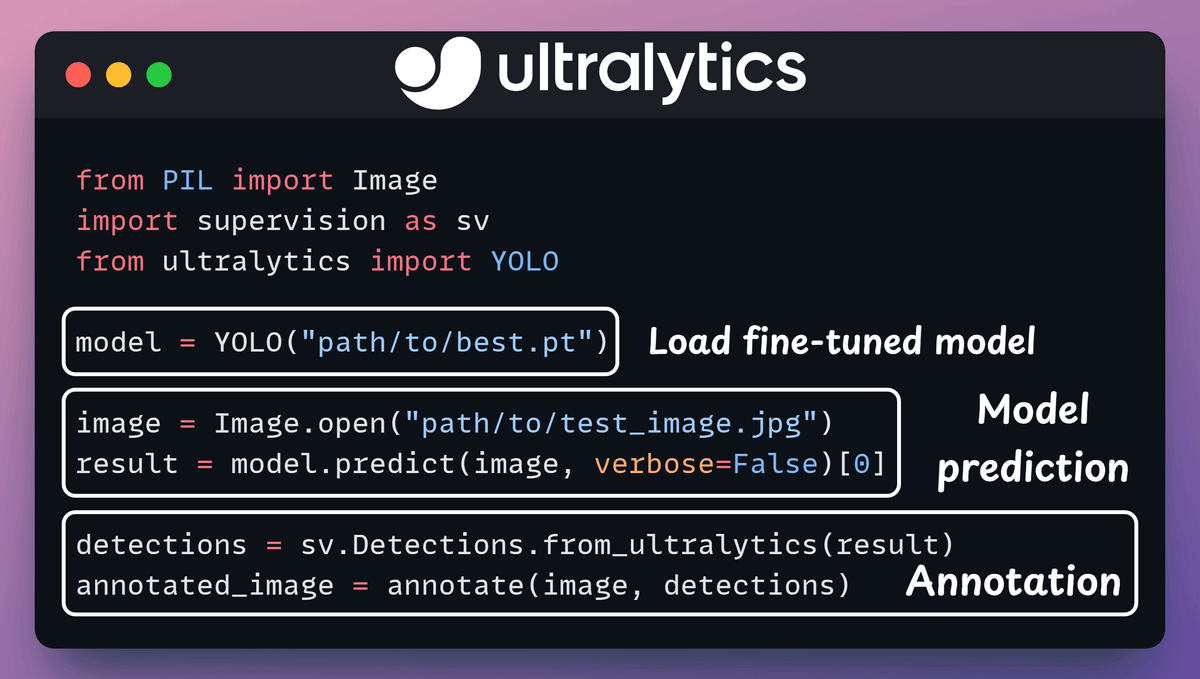Click the 'Annotation' label

click(x=1013, y=582)
